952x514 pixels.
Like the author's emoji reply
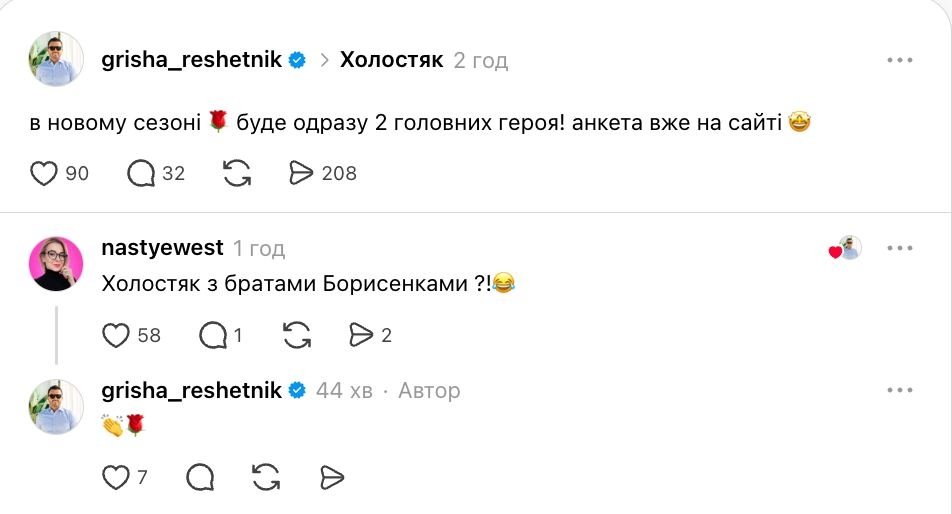coord(116,478)
